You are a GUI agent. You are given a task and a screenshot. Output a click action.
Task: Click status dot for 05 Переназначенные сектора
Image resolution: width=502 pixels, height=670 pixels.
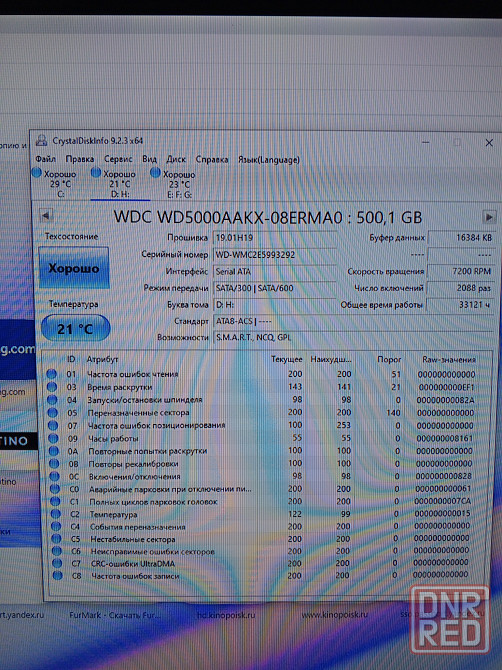(53, 412)
